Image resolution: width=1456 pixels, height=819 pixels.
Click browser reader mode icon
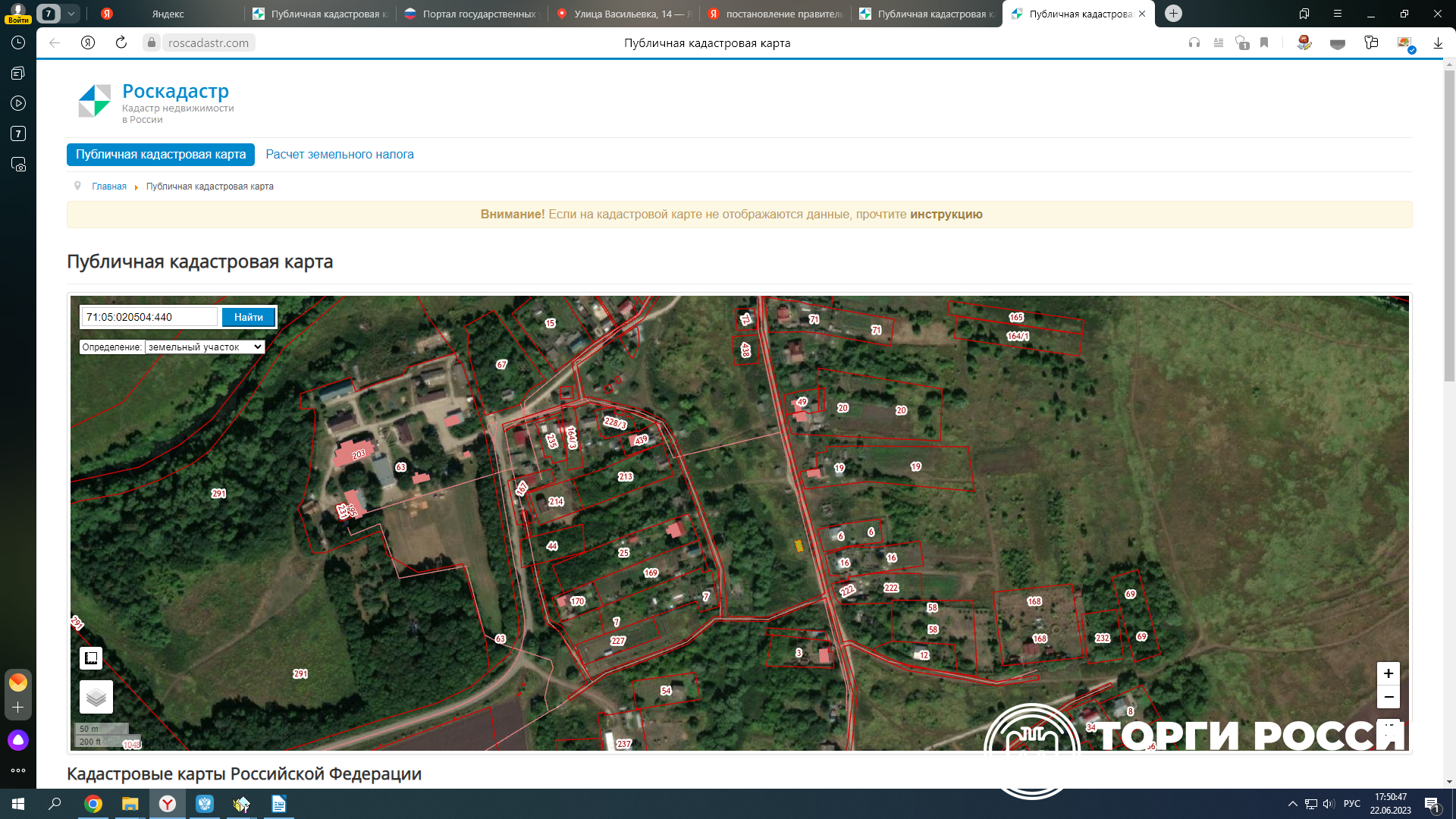1218,42
